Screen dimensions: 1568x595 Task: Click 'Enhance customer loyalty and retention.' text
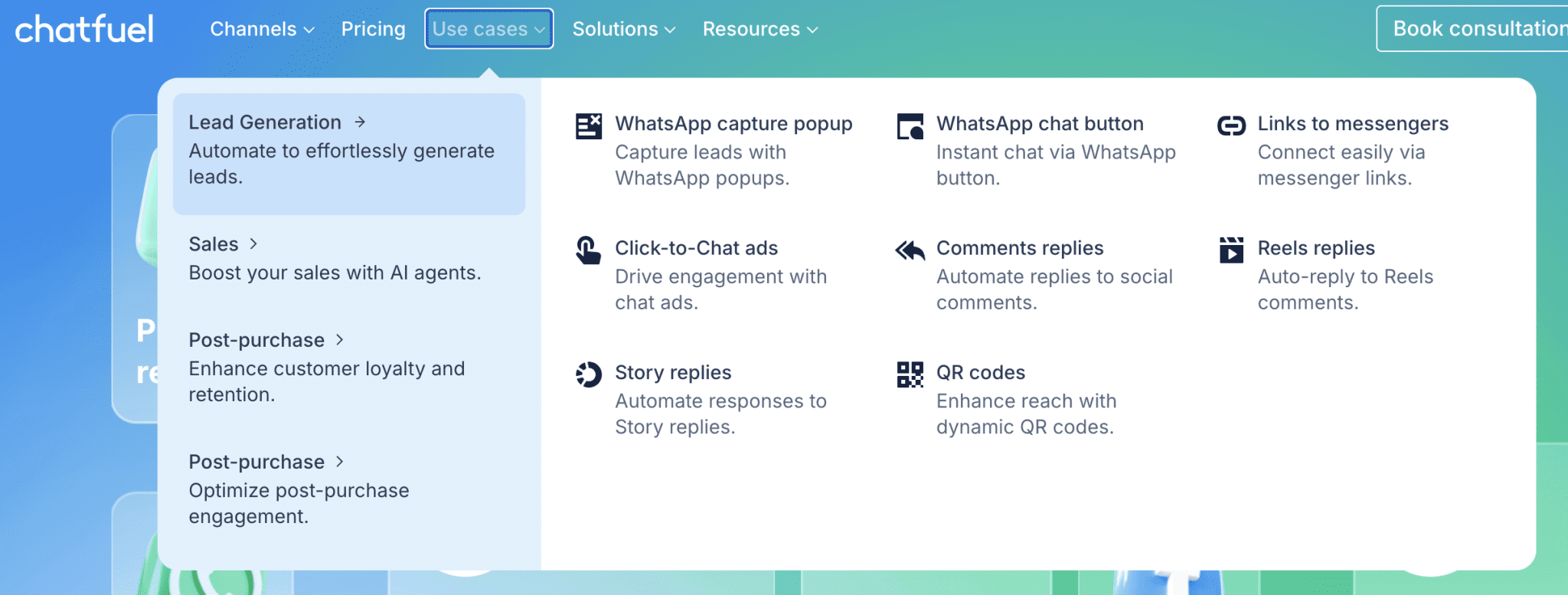click(x=327, y=381)
